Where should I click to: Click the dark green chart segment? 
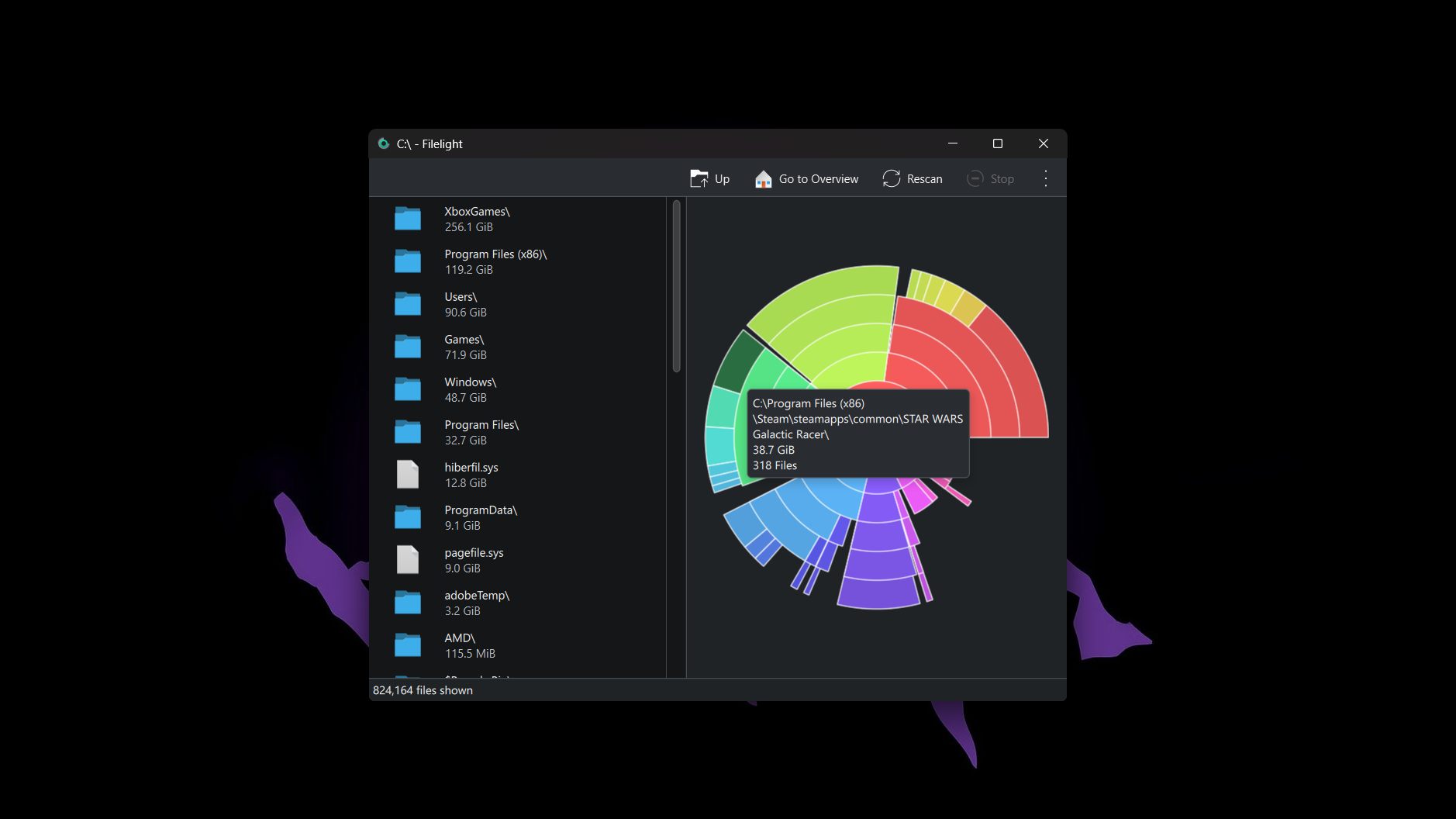pyautogui.click(x=736, y=361)
